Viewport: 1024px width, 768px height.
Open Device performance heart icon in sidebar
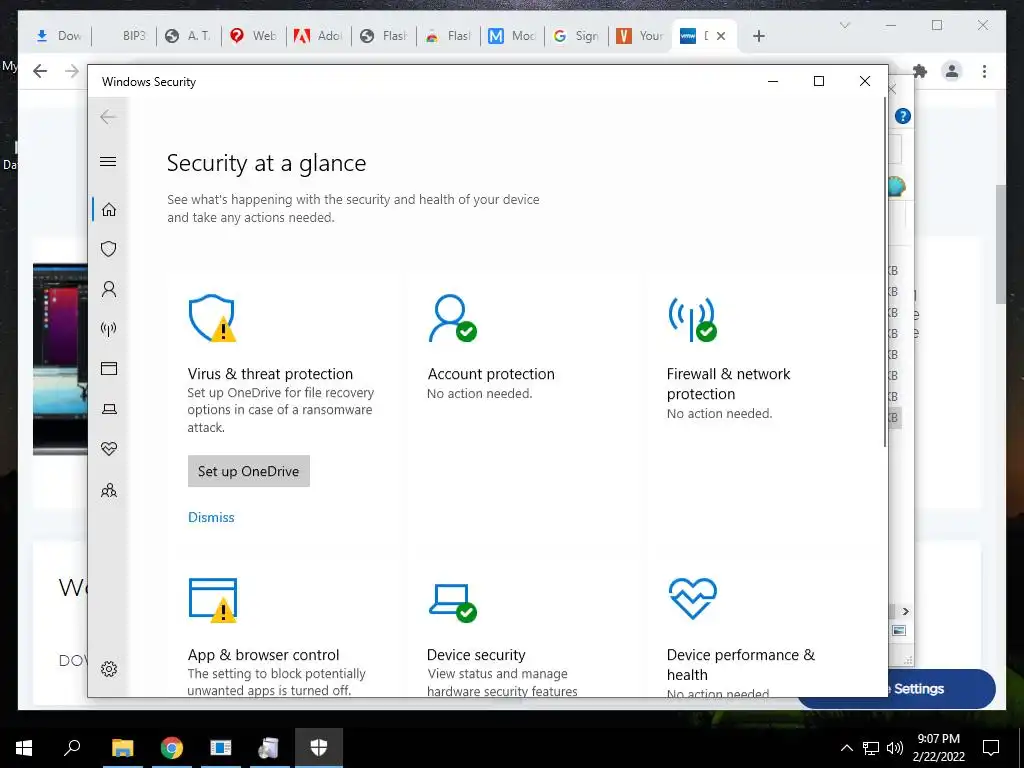click(109, 449)
